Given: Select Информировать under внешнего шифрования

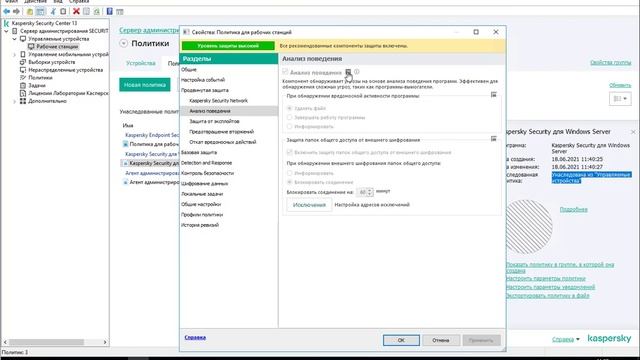Looking at the screenshot, I should coord(289,173).
